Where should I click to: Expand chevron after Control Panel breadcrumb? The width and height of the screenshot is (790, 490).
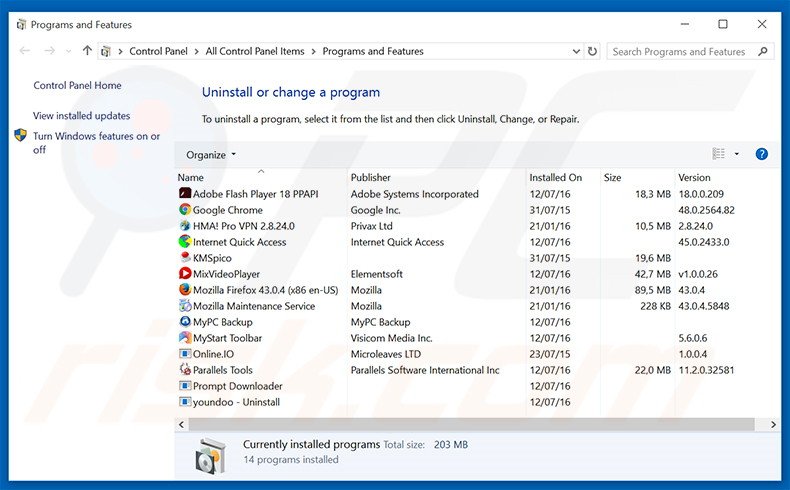pyautogui.click(x=196, y=51)
